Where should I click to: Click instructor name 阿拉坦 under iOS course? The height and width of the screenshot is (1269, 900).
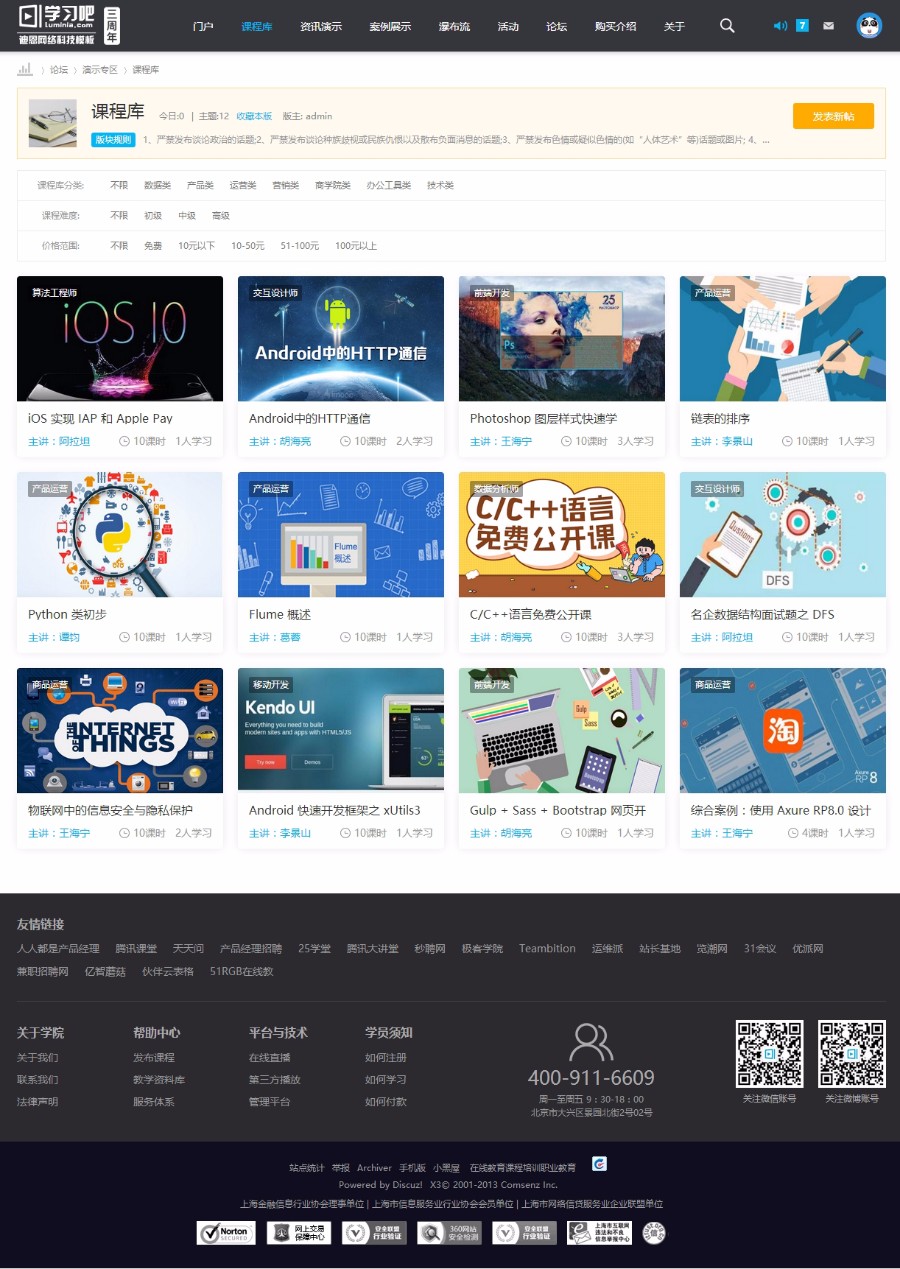73,441
